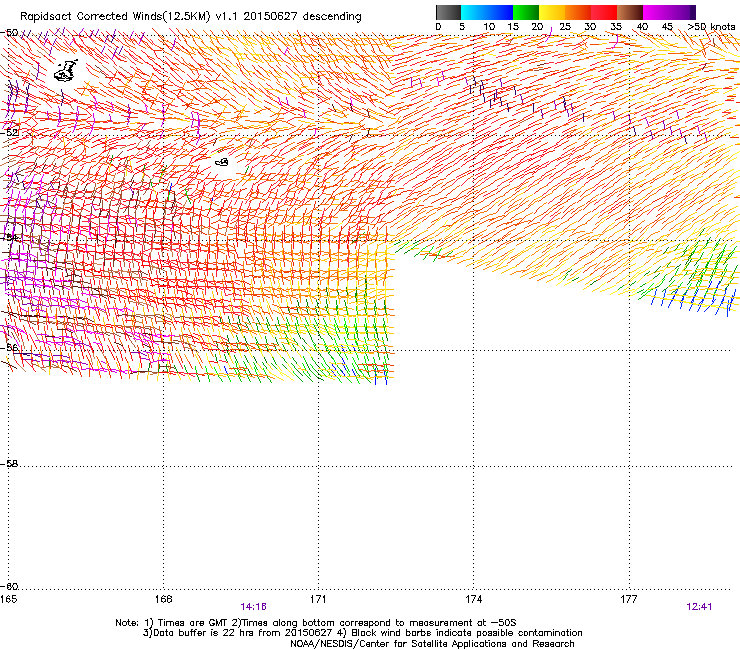Click the NOAA/NESDIS credit line
The width and height of the screenshot is (740, 650).
432,644
